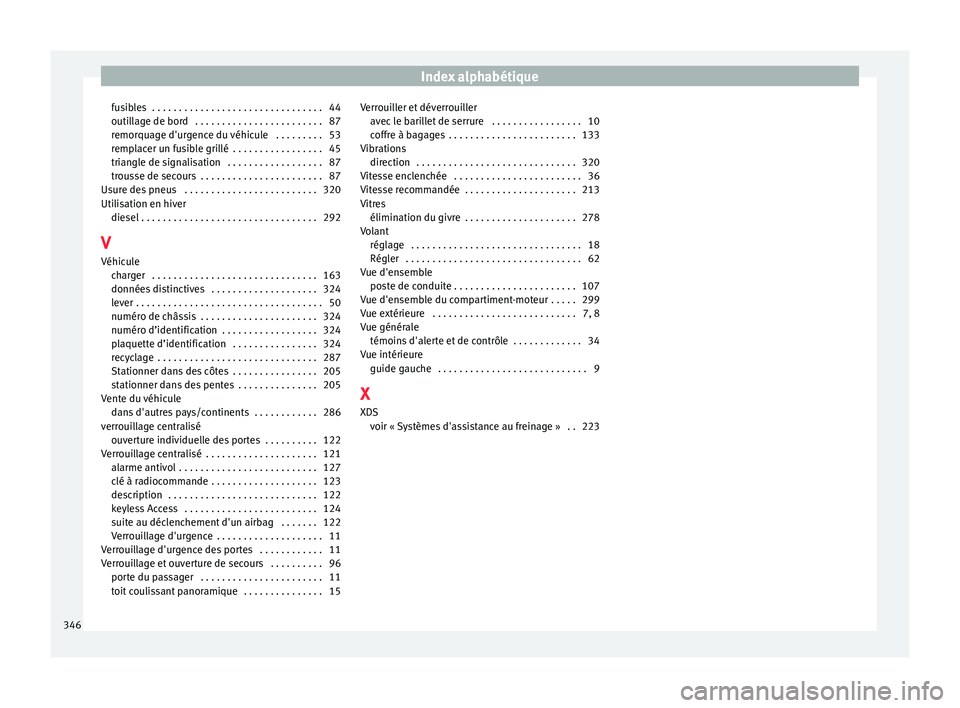Click the red V section heading
This screenshot has height=708, width=960.
(x=106, y=243)
